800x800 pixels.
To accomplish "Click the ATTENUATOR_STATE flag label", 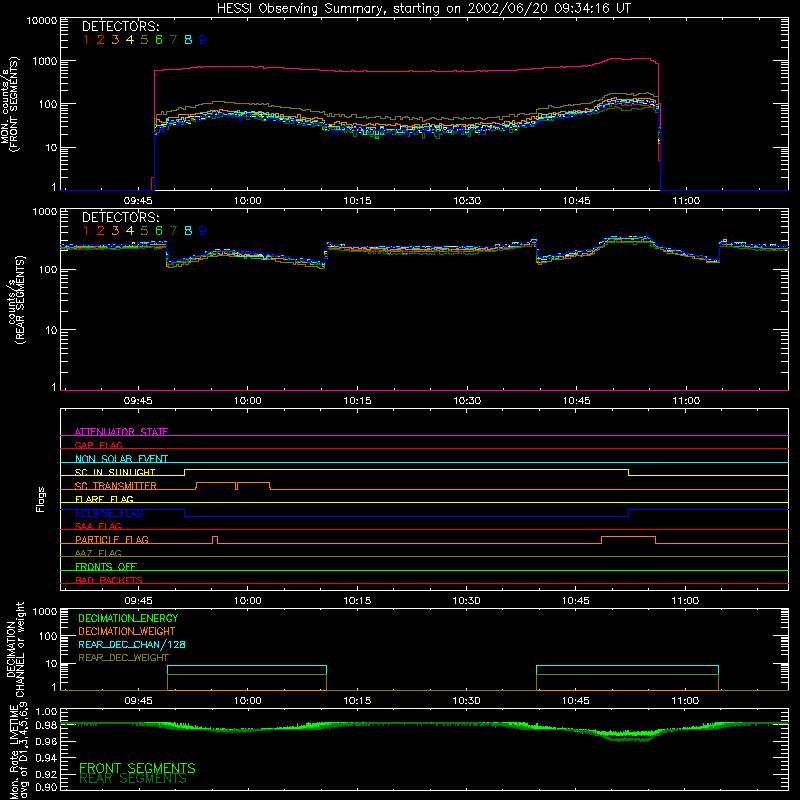I will click(121, 432).
